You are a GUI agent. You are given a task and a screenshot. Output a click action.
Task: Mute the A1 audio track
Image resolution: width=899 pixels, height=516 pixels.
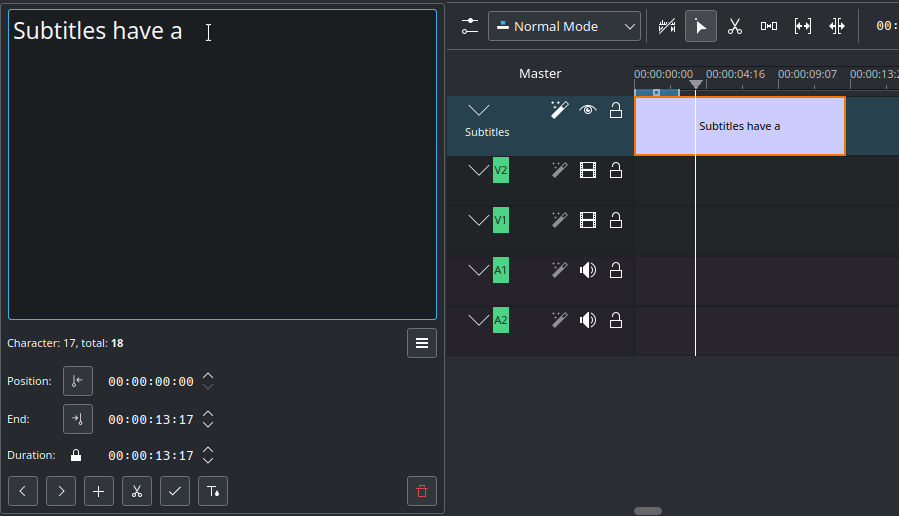point(588,270)
